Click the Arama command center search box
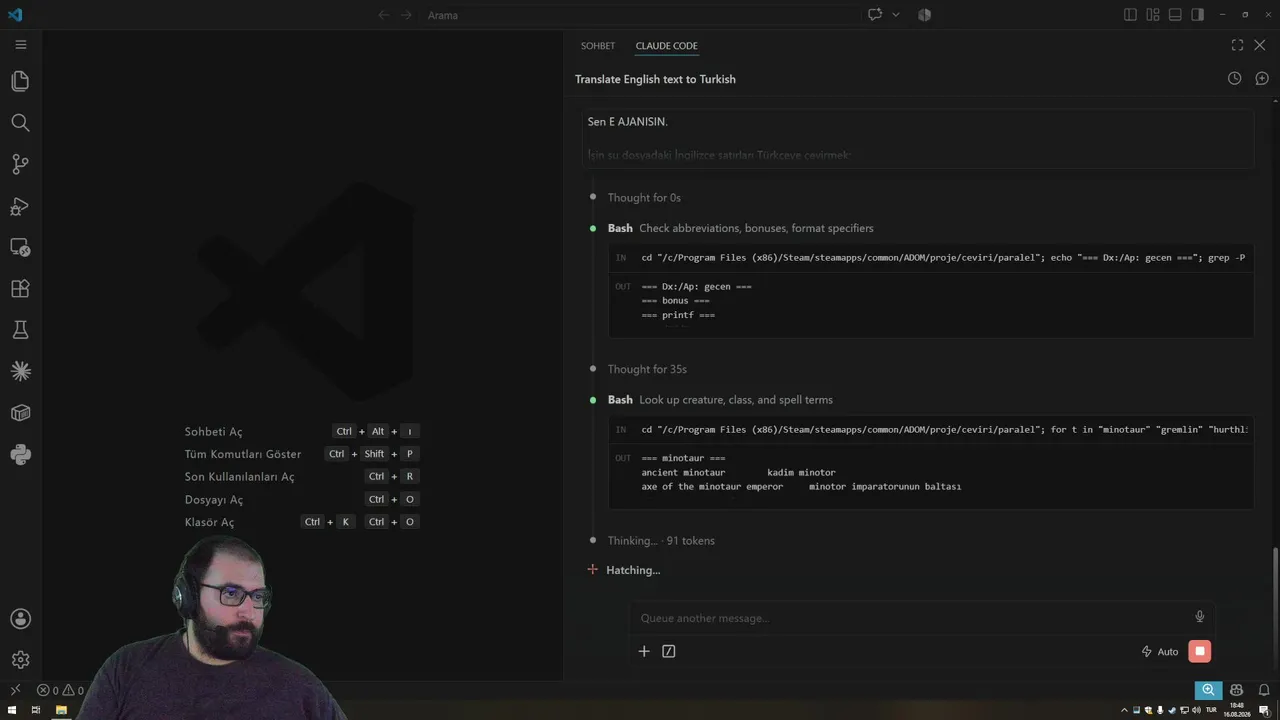This screenshot has height=720, width=1280. coord(640,15)
